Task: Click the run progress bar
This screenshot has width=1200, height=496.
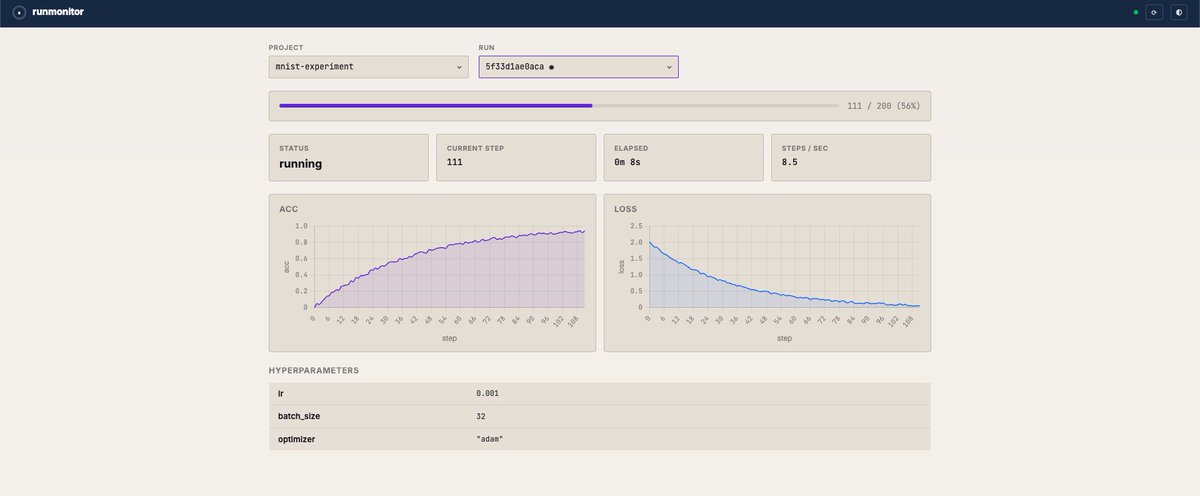Action: click(558, 105)
